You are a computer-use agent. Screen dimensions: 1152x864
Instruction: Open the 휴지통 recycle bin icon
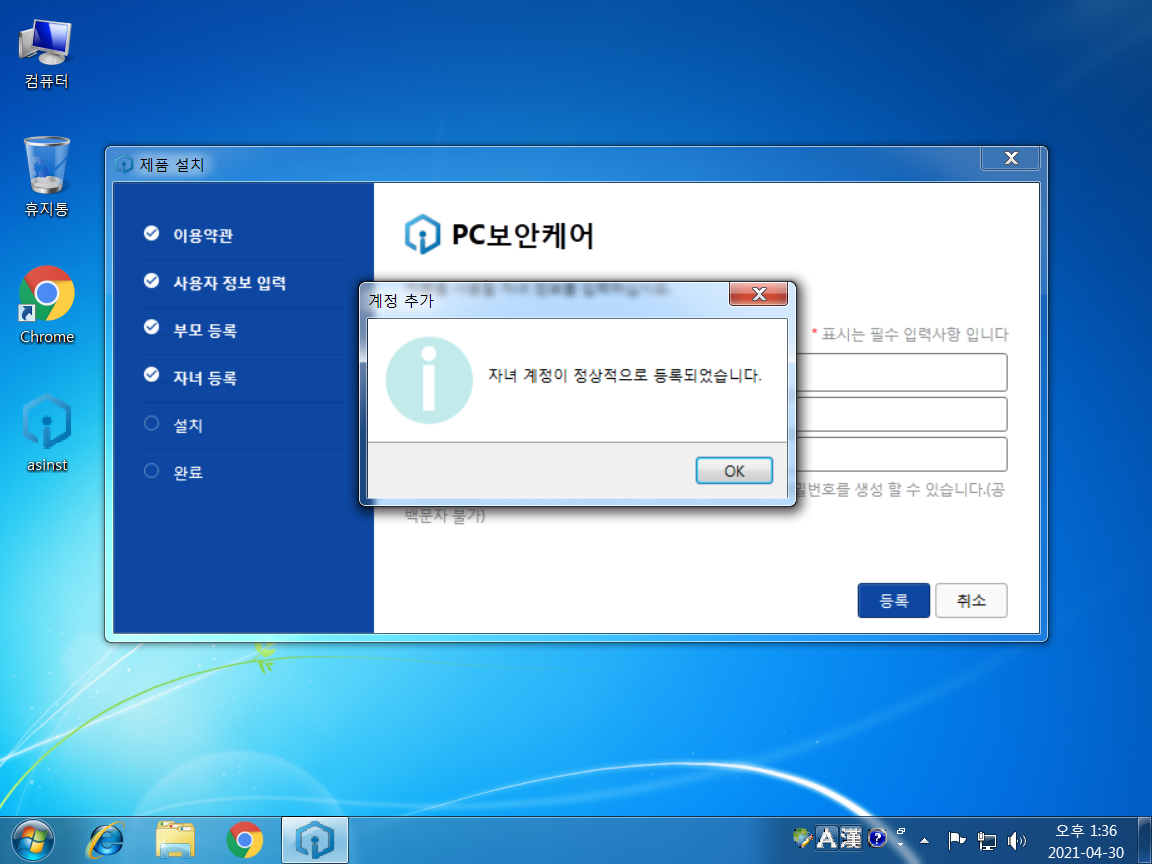point(46,177)
